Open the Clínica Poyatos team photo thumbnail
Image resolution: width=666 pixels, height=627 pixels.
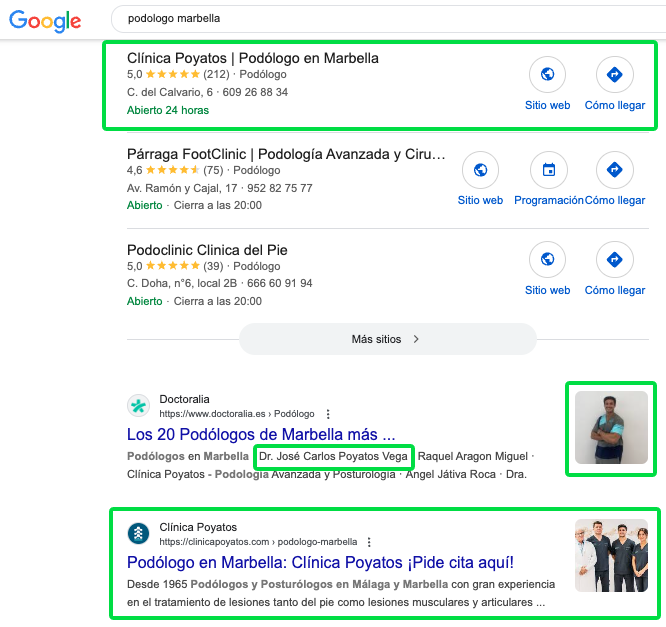pos(611,555)
